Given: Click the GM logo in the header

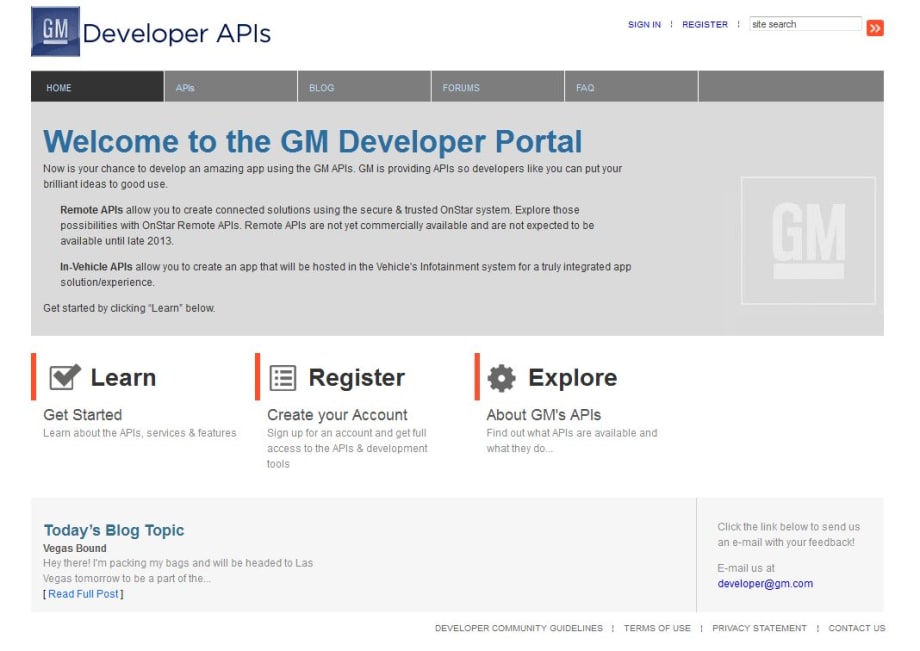Looking at the screenshot, I should pyautogui.click(x=55, y=32).
